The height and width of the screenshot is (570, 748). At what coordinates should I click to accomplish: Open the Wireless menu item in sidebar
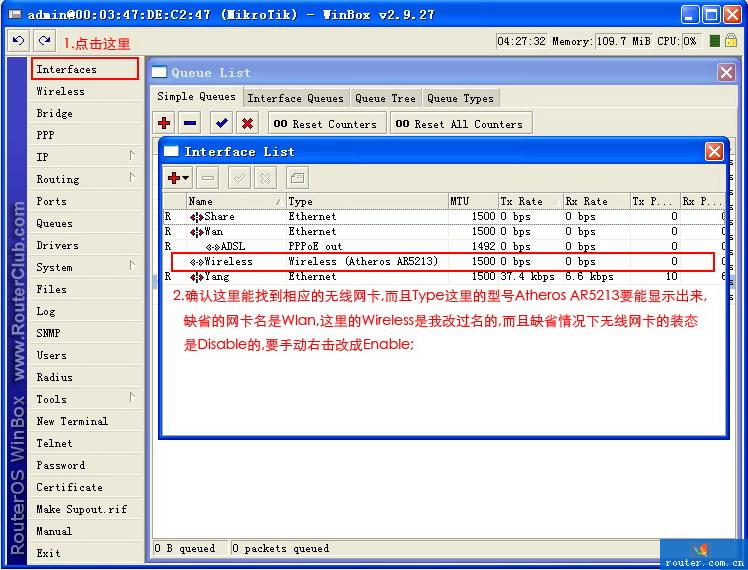(x=86, y=91)
